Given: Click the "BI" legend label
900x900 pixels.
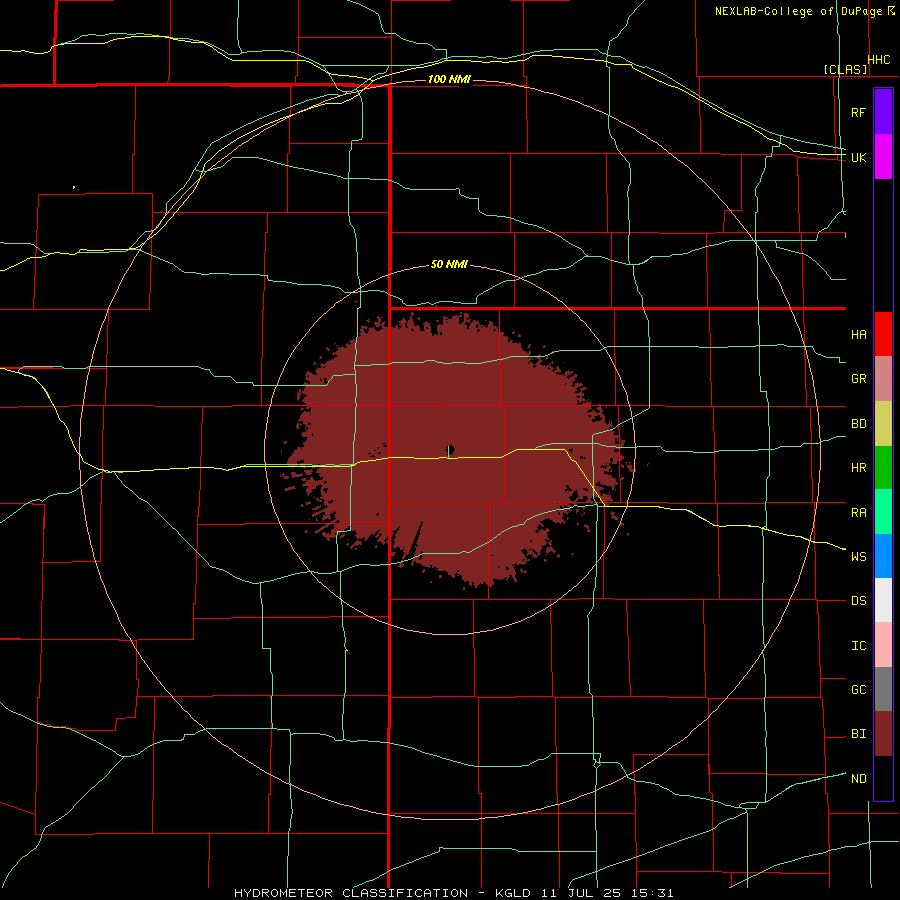Looking at the screenshot, I should (x=858, y=734).
